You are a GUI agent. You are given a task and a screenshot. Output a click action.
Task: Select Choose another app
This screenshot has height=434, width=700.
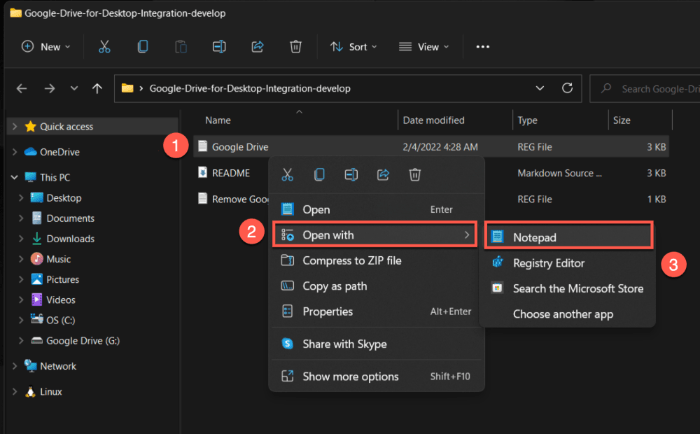[567, 314]
